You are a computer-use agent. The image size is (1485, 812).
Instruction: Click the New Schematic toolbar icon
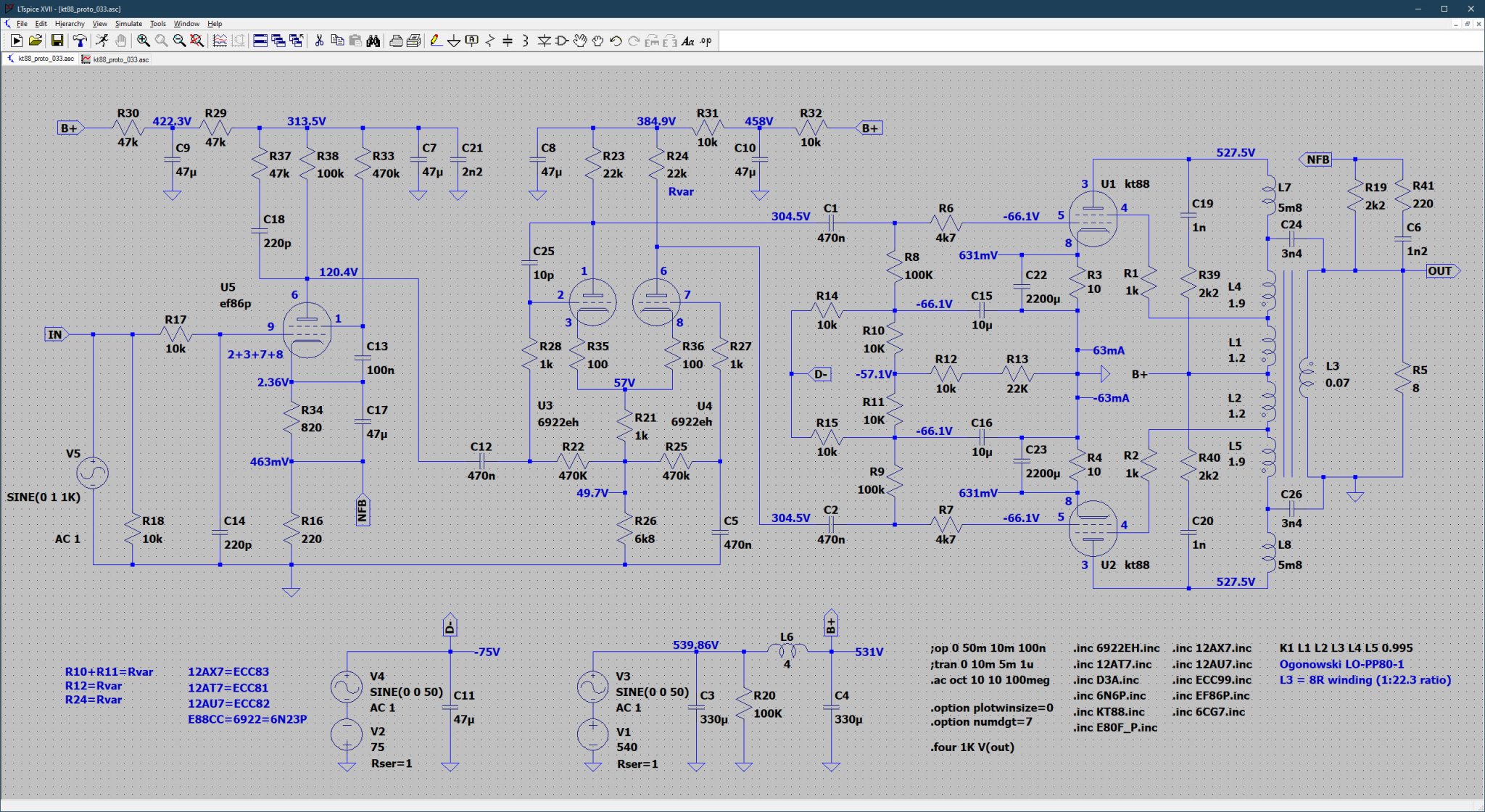pos(16,41)
